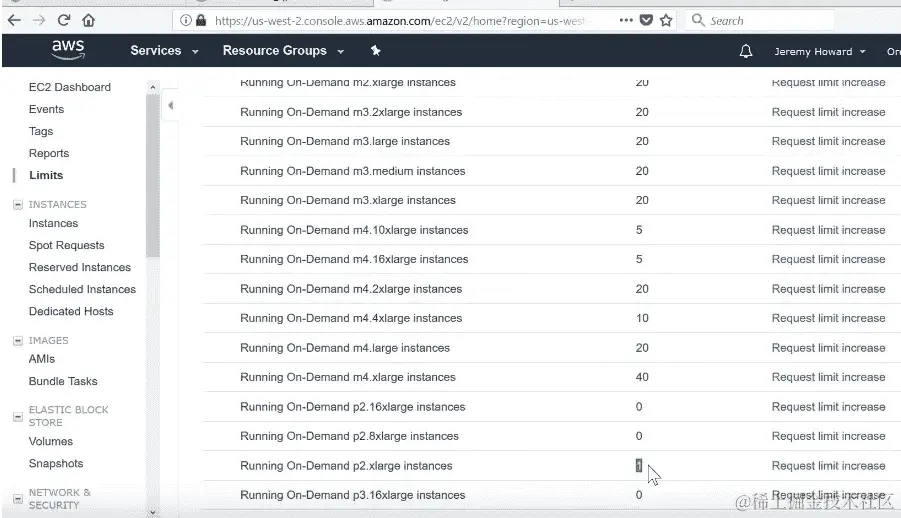The width and height of the screenshot is (901, 518).
Task: Open Snapshots in the sidebar
Action: [56, 463]
